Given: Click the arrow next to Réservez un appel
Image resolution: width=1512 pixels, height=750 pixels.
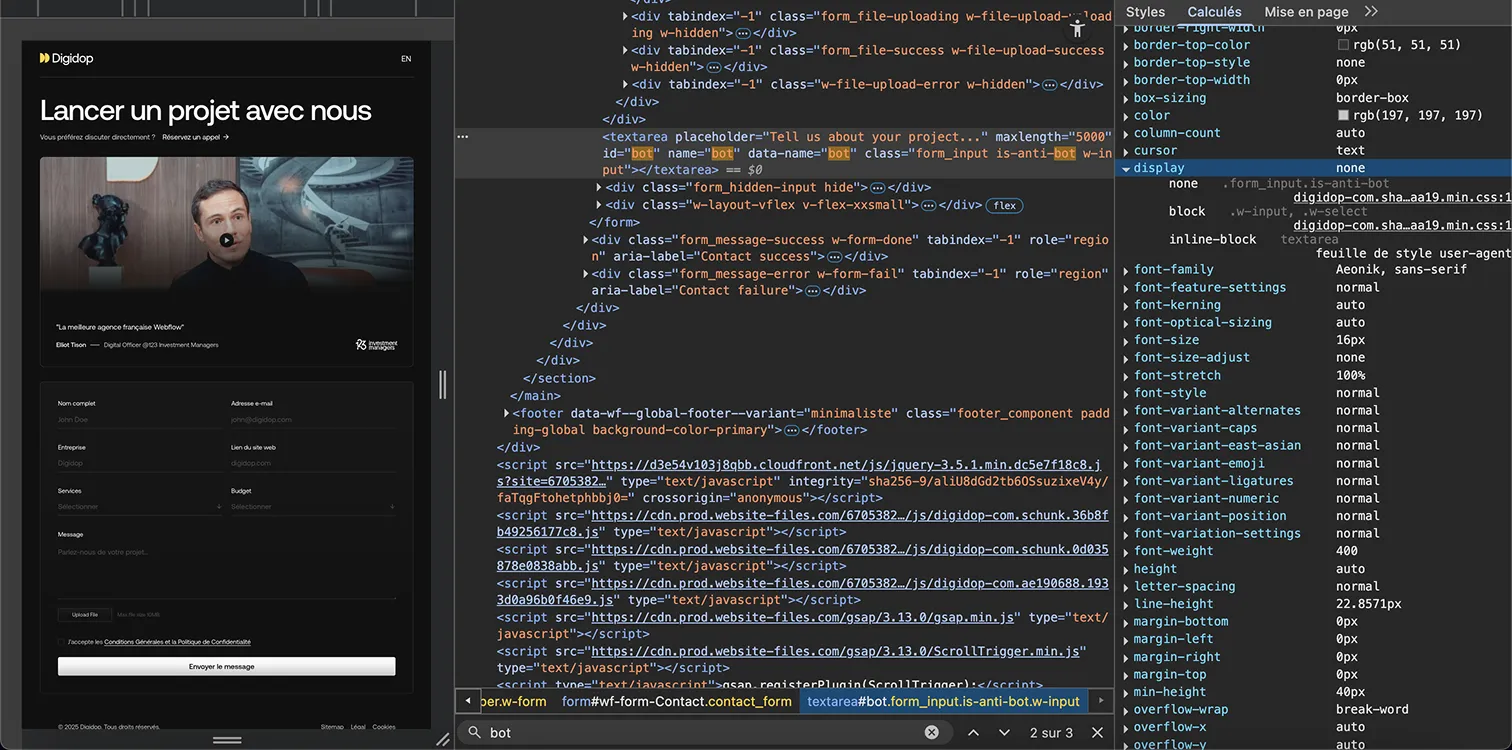Looking at the screenshot, I should (x=226, y=137).
